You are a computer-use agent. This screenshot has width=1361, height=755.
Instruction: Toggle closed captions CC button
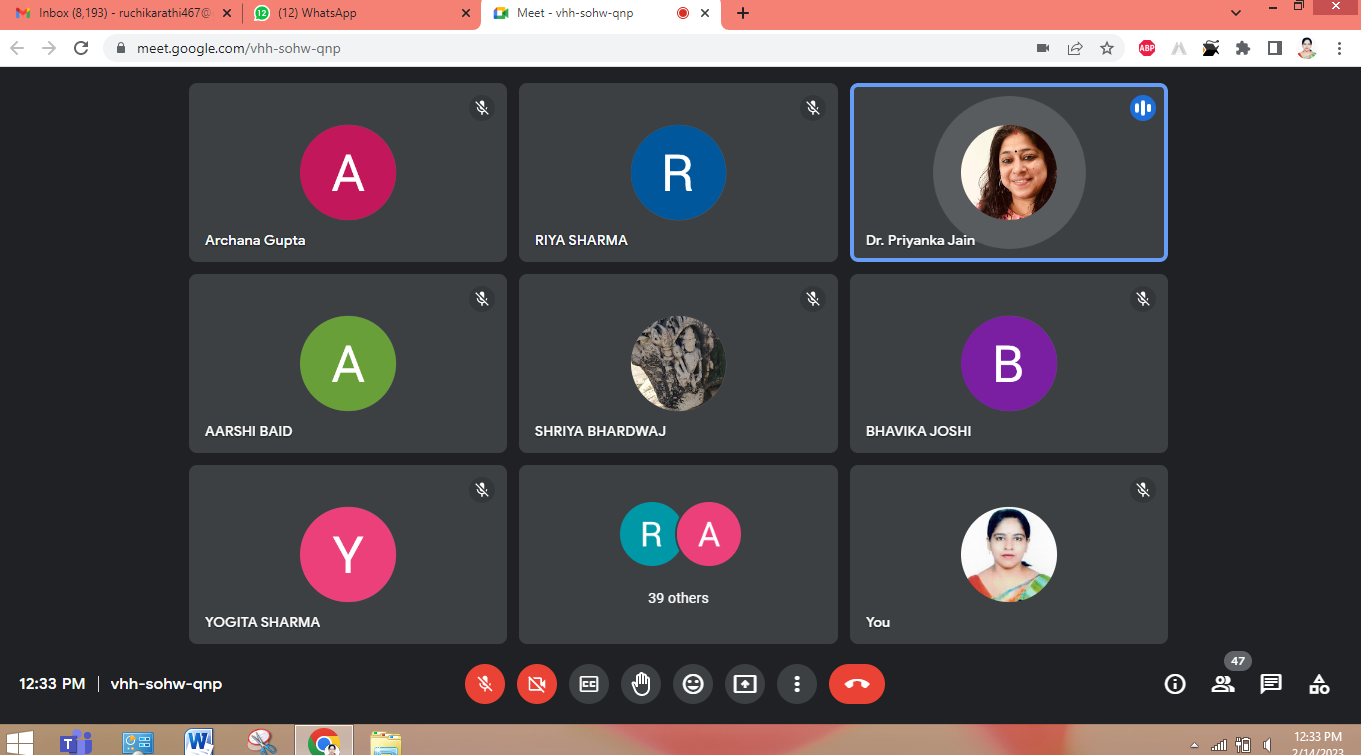tap(589, 684)
